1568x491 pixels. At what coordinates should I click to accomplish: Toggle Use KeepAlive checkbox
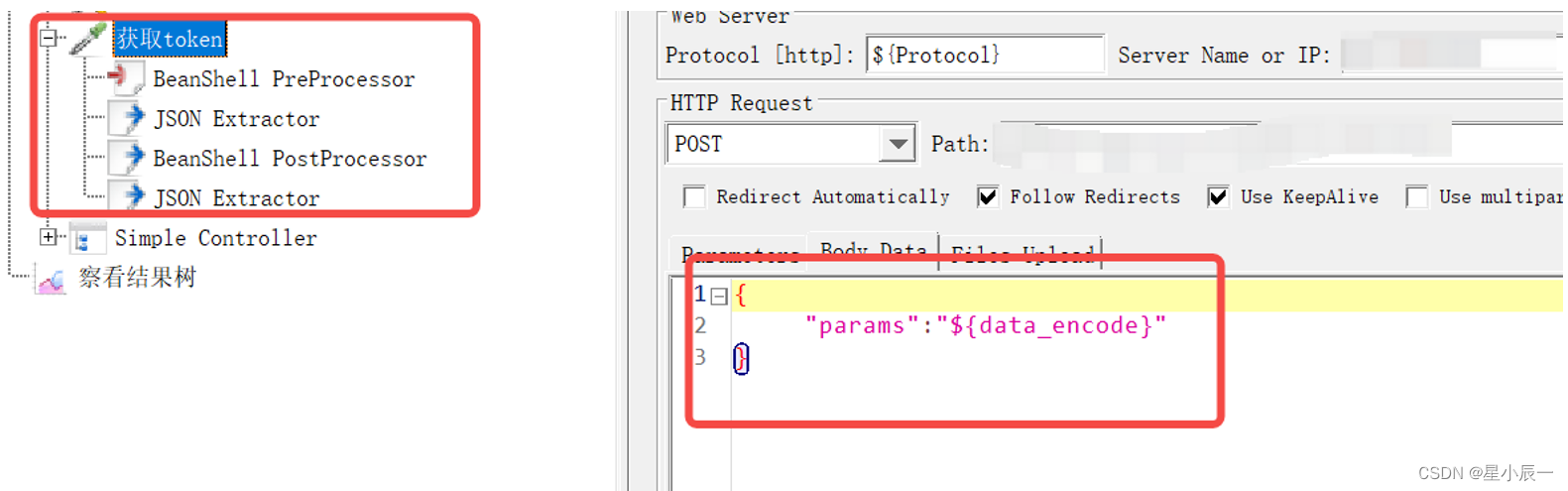(x=1218, y=196)
